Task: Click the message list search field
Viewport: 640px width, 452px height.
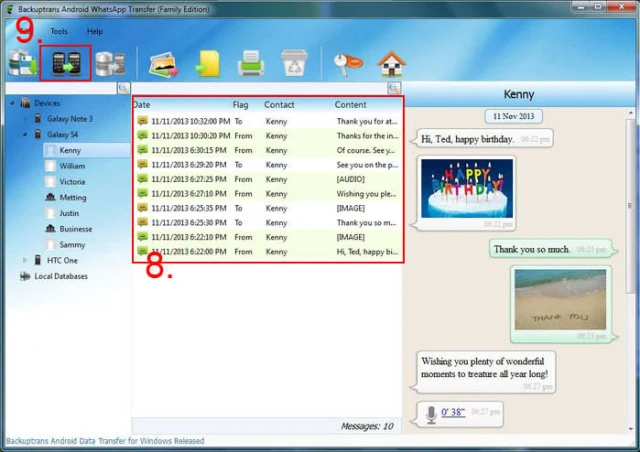Action: pos(260,88)
